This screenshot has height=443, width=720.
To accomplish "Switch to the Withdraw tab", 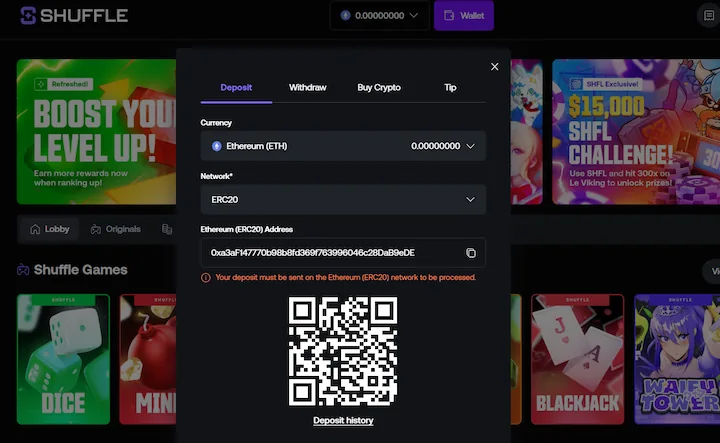I will coord(308,88).
